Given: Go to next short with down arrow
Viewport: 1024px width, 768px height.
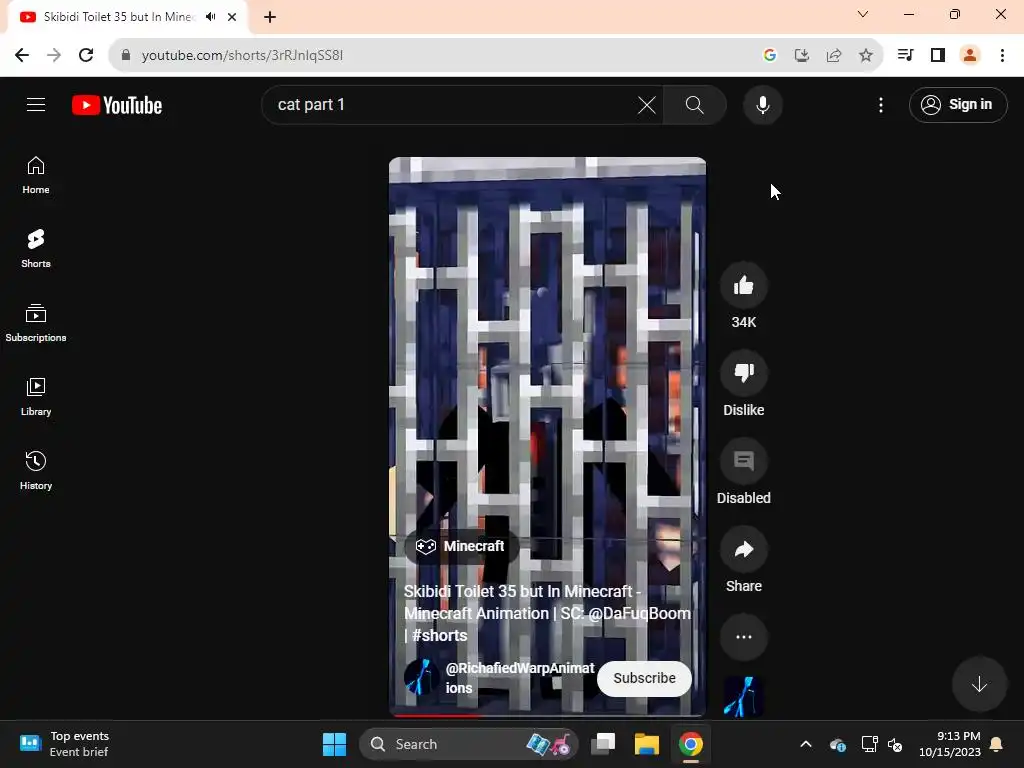Looking at the screenshot, I should [979, 684].
